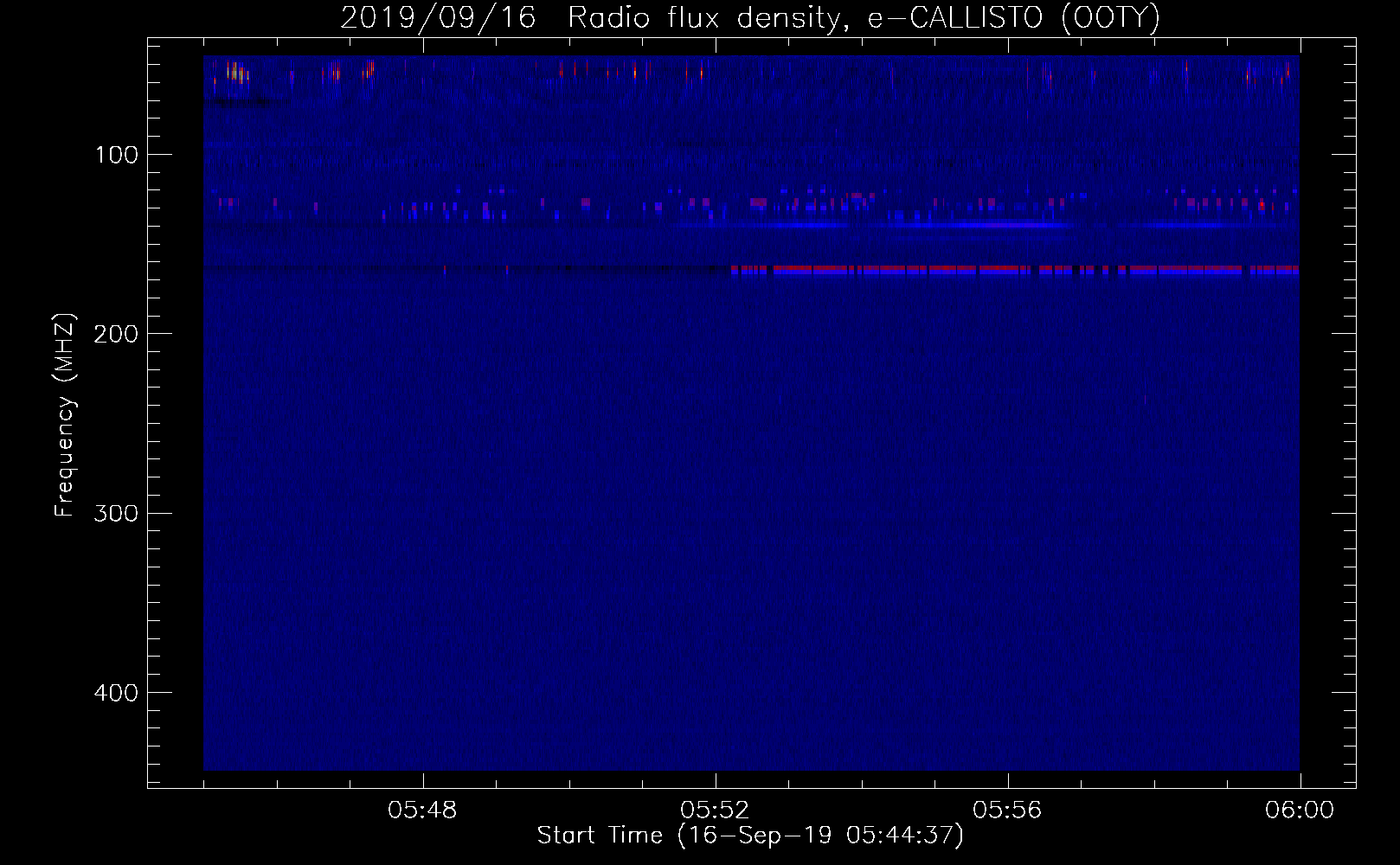The height and width of the screenshot is (865, 1400).
Task: Click the 200 frequency tick label
Action: (115, 334)
